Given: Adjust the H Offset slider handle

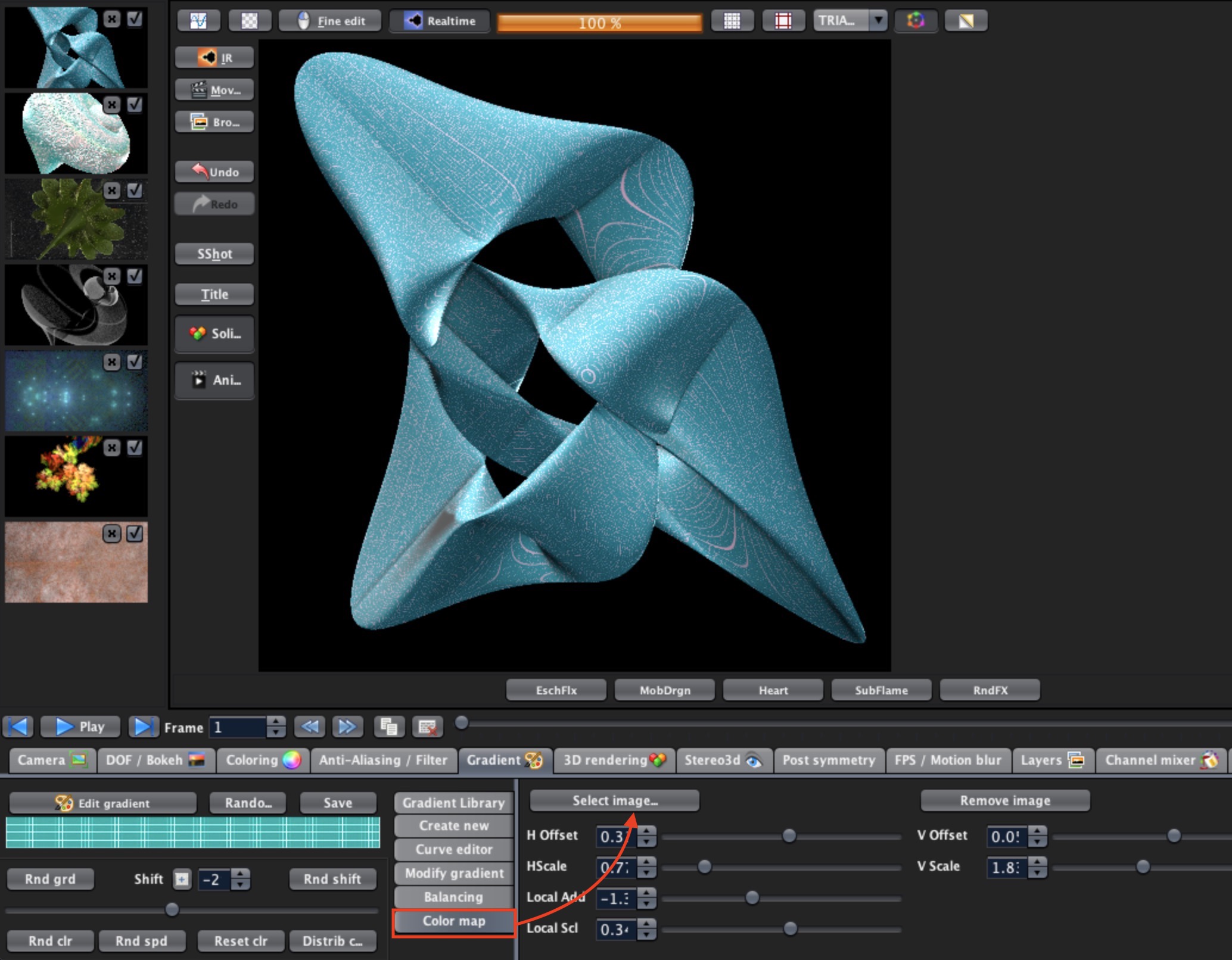Looking at the screenshot, I should [x=789, y=836].
